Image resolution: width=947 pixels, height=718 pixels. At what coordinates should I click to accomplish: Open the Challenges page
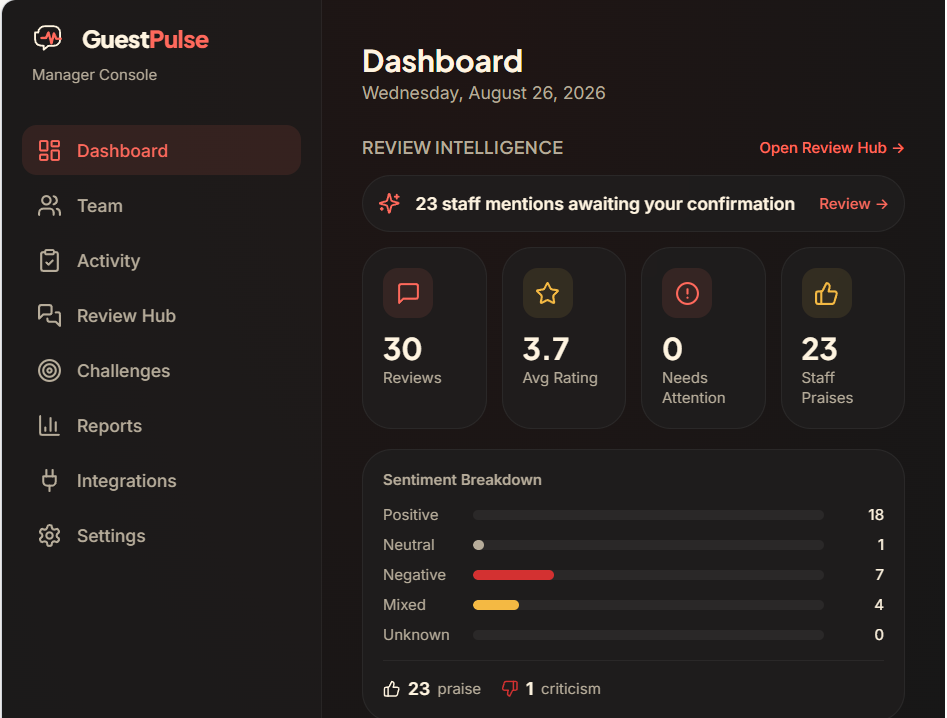point(161,370)
